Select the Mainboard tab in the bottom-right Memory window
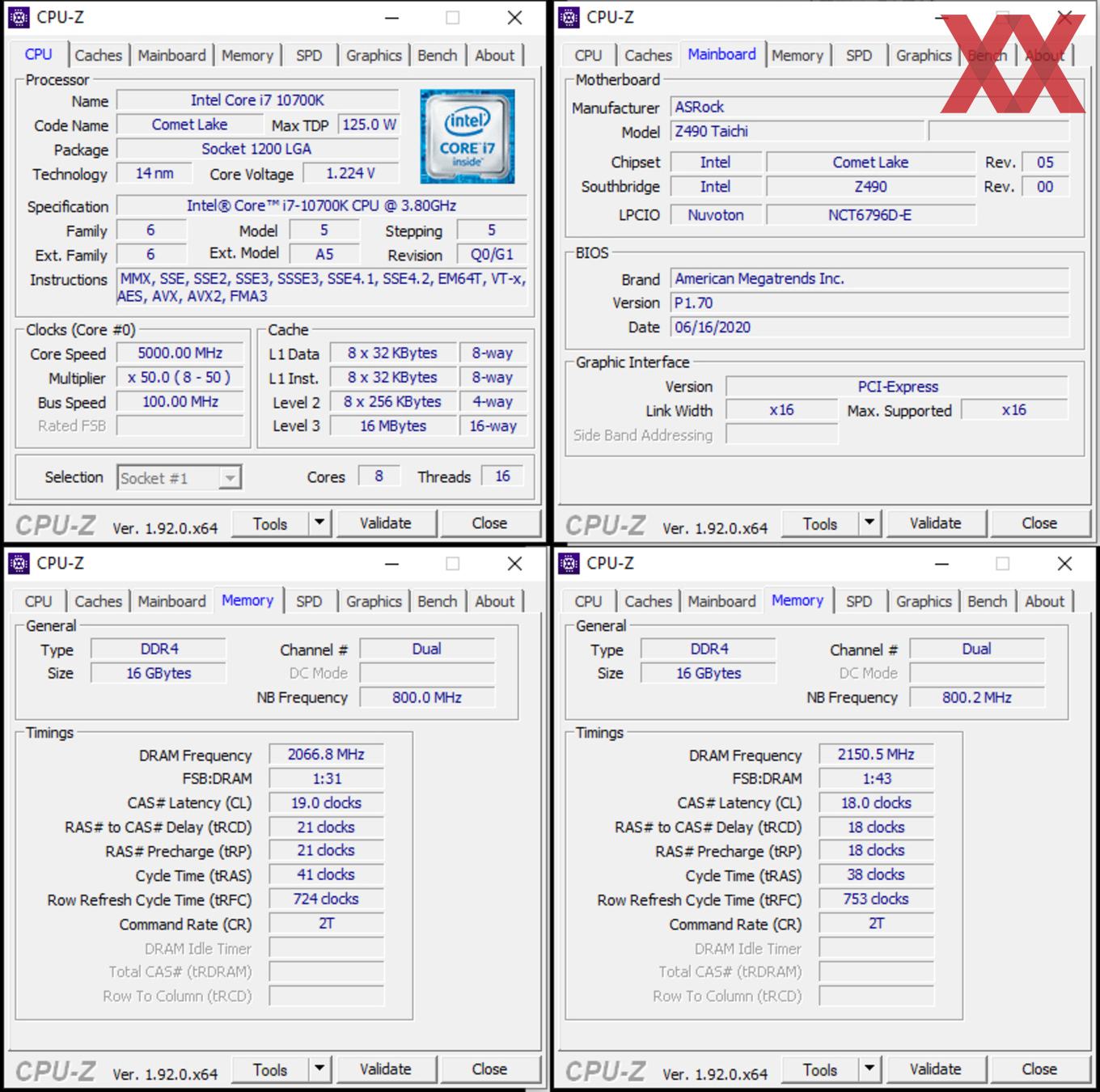Viewport: 1100px width, 1092px height. 721,601
